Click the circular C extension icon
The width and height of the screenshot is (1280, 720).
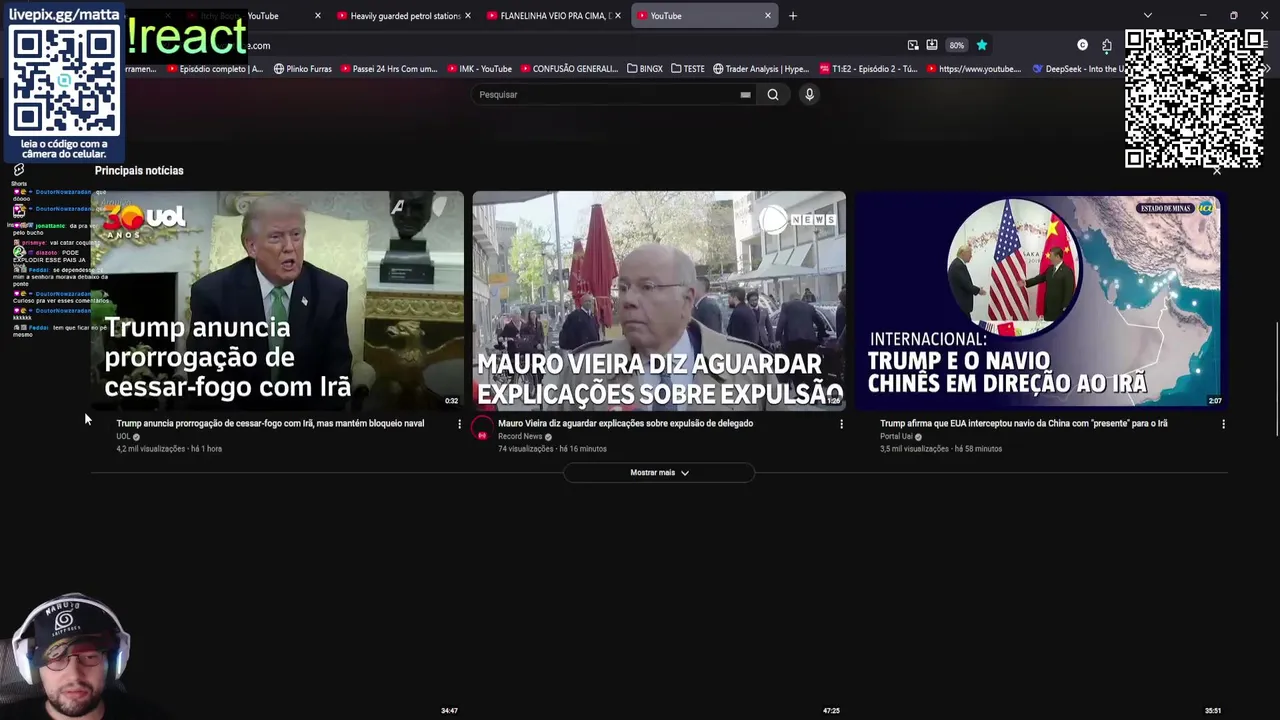click(1082, 45)
